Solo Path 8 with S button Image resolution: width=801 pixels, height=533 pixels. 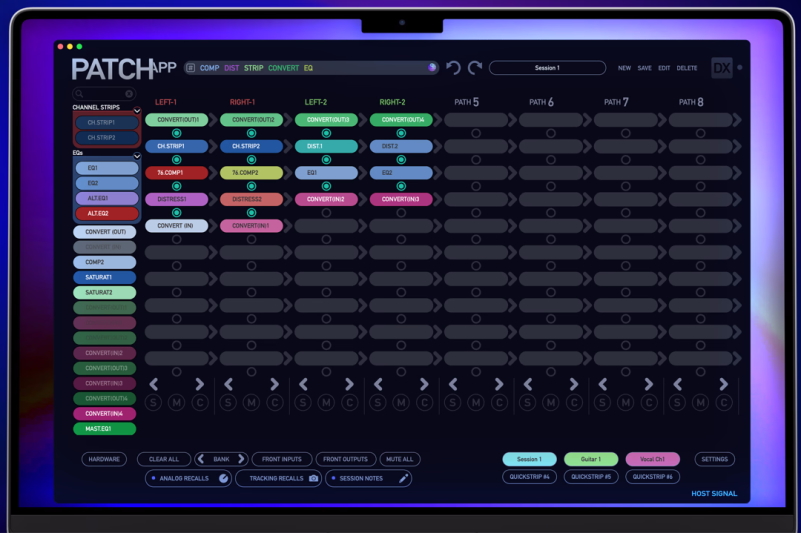[677, 403]
